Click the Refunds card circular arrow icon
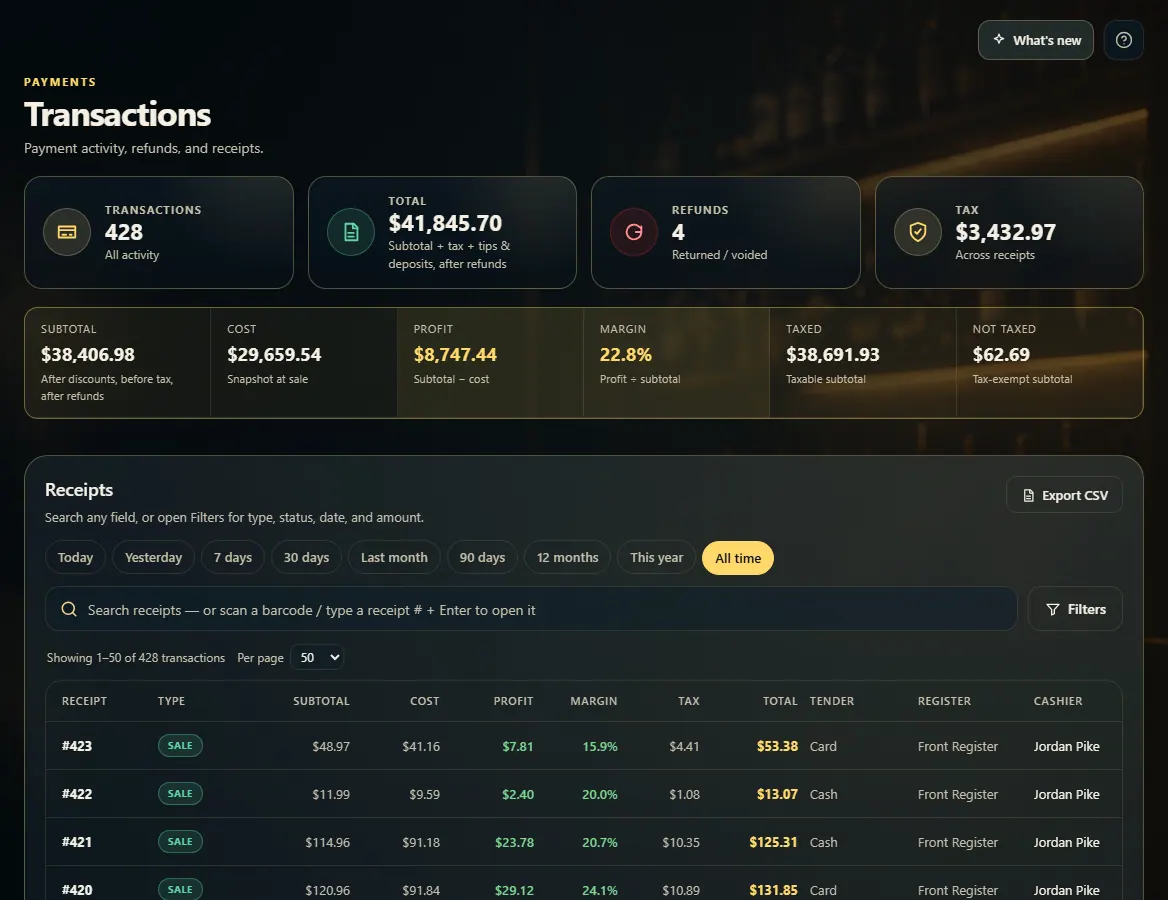This screenshot has width=1168, height=900. tap(634, 232)
